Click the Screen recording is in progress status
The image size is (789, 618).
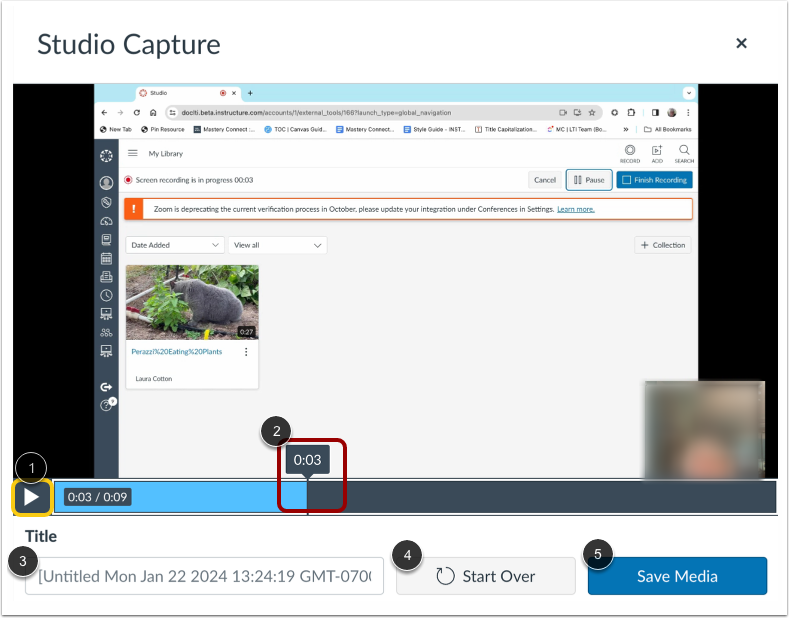click(x=194, y=180)
